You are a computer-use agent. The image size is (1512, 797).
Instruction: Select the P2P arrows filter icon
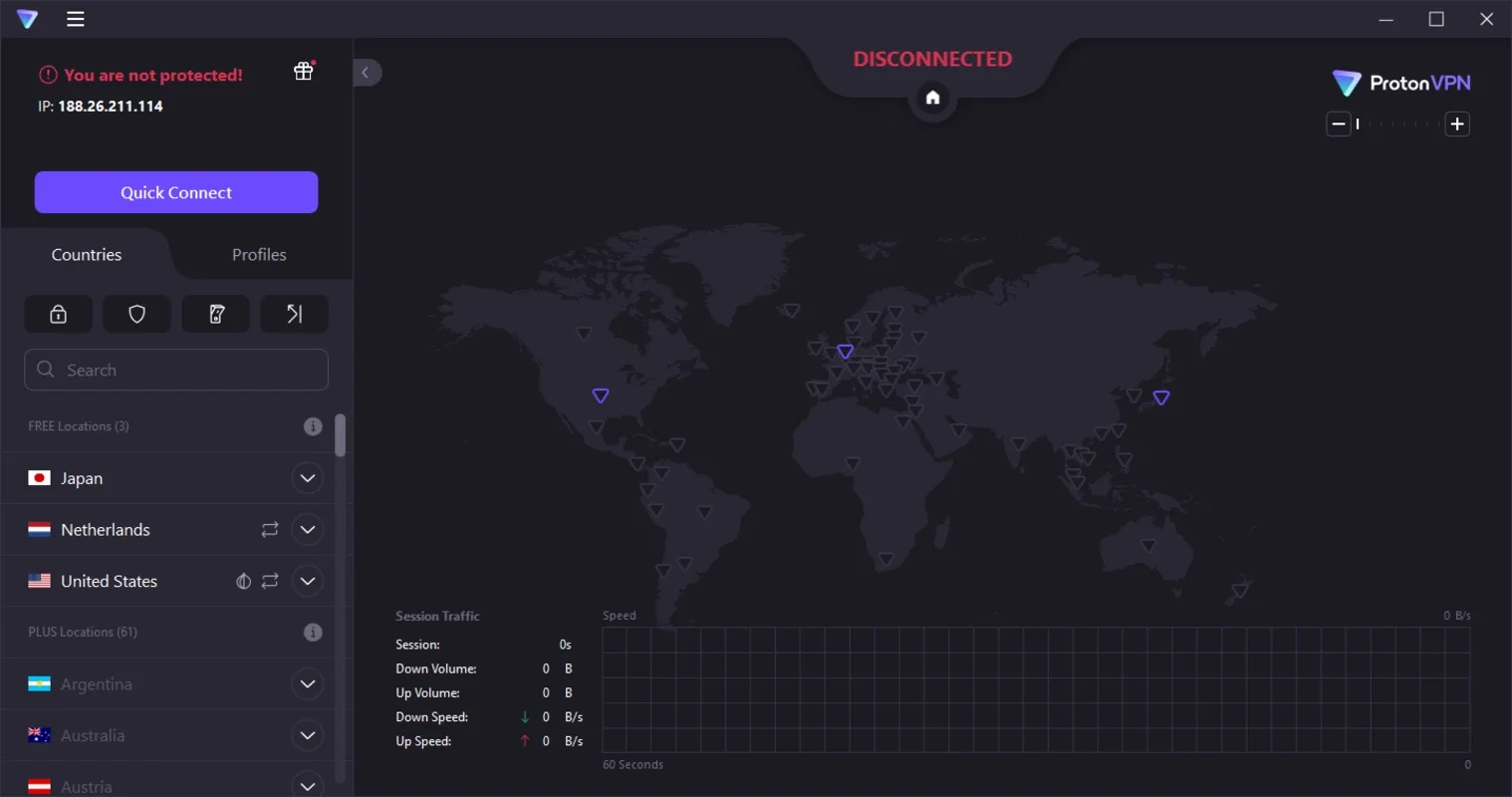294,313
